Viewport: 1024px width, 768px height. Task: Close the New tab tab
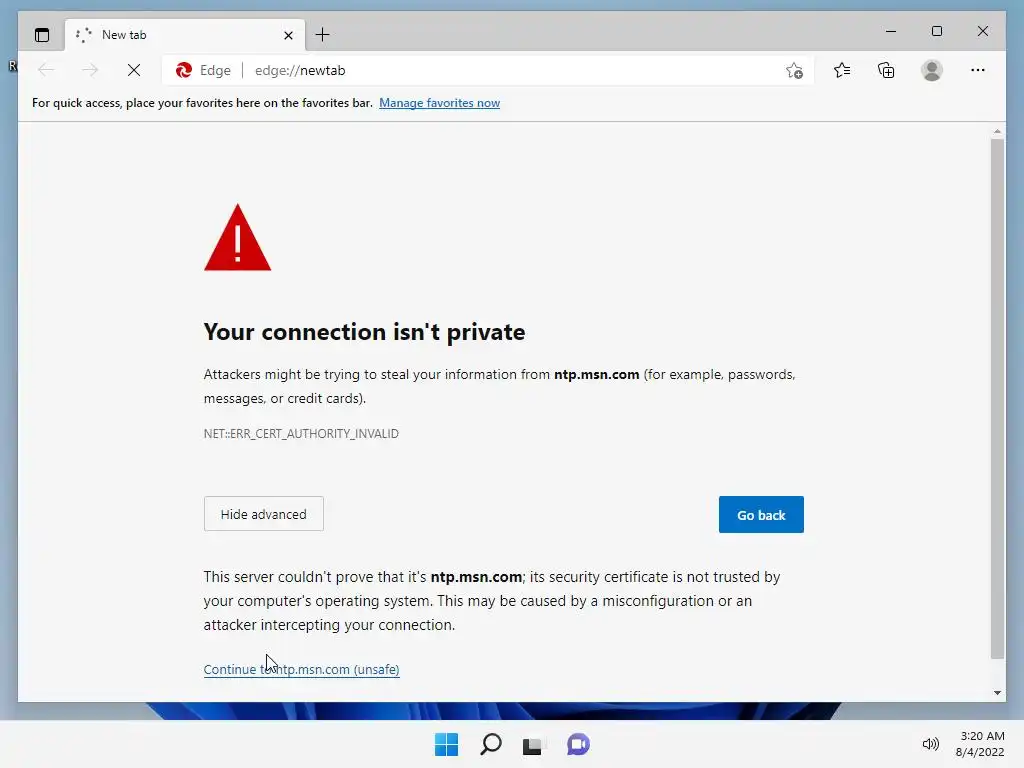coord(288,35)
